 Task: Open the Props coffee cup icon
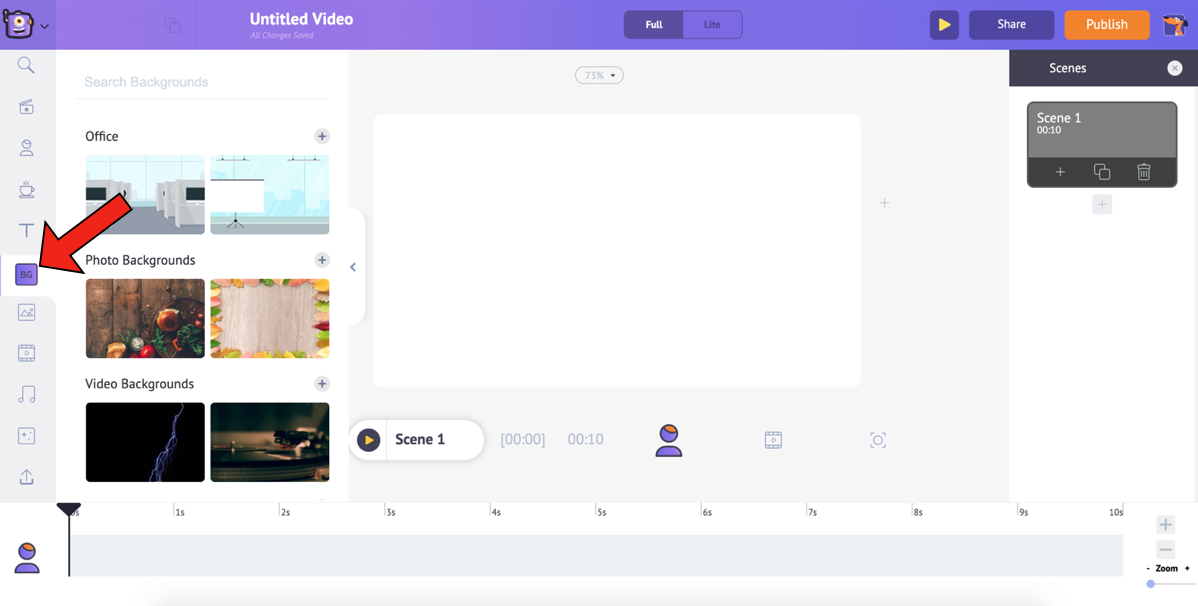(26, 189)
